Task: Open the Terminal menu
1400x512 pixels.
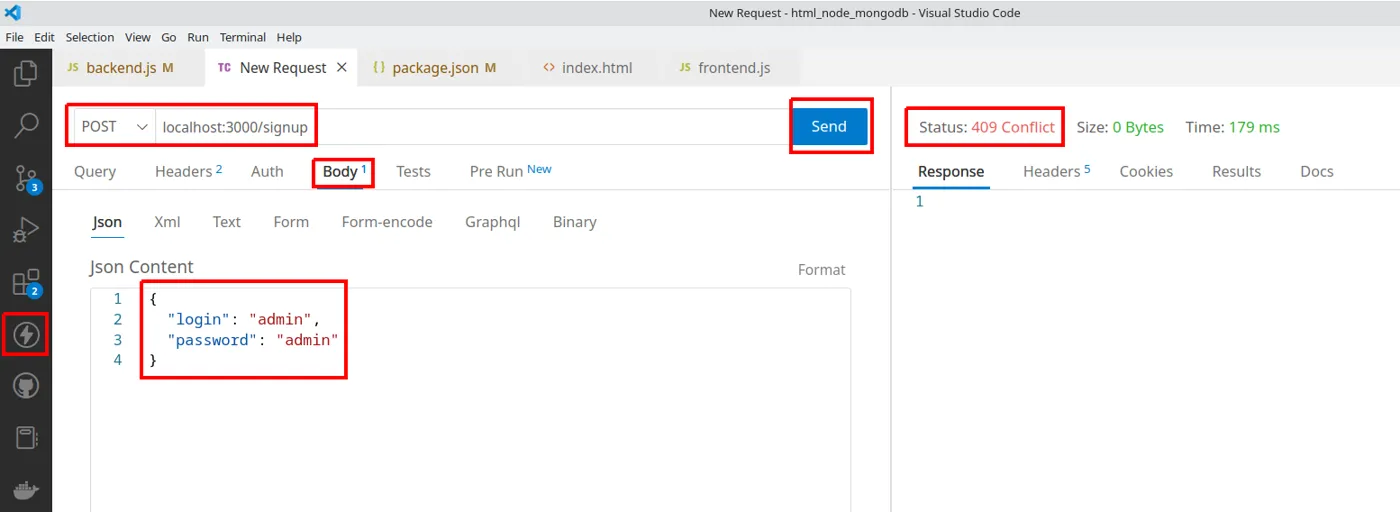Action: point(243,37)
